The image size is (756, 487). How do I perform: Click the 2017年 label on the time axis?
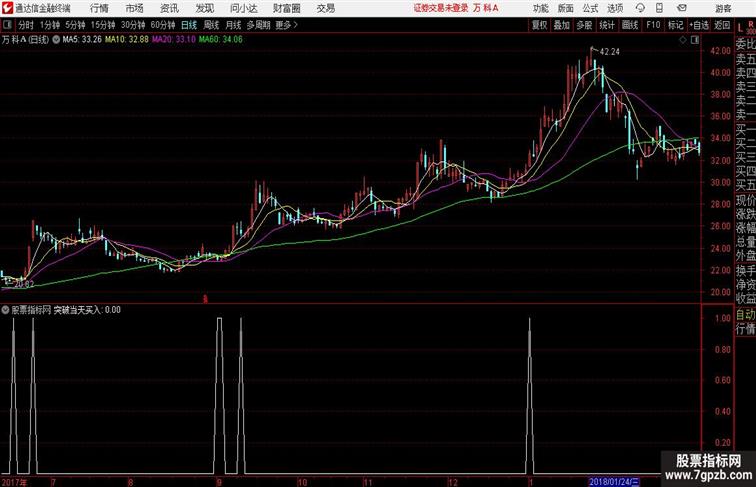[x=14, y=482]
